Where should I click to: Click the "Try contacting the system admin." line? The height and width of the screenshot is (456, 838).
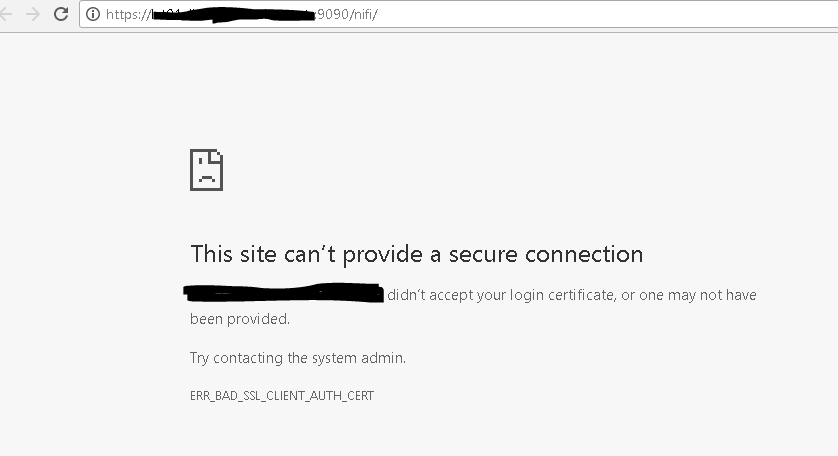[x=297, y=357]
